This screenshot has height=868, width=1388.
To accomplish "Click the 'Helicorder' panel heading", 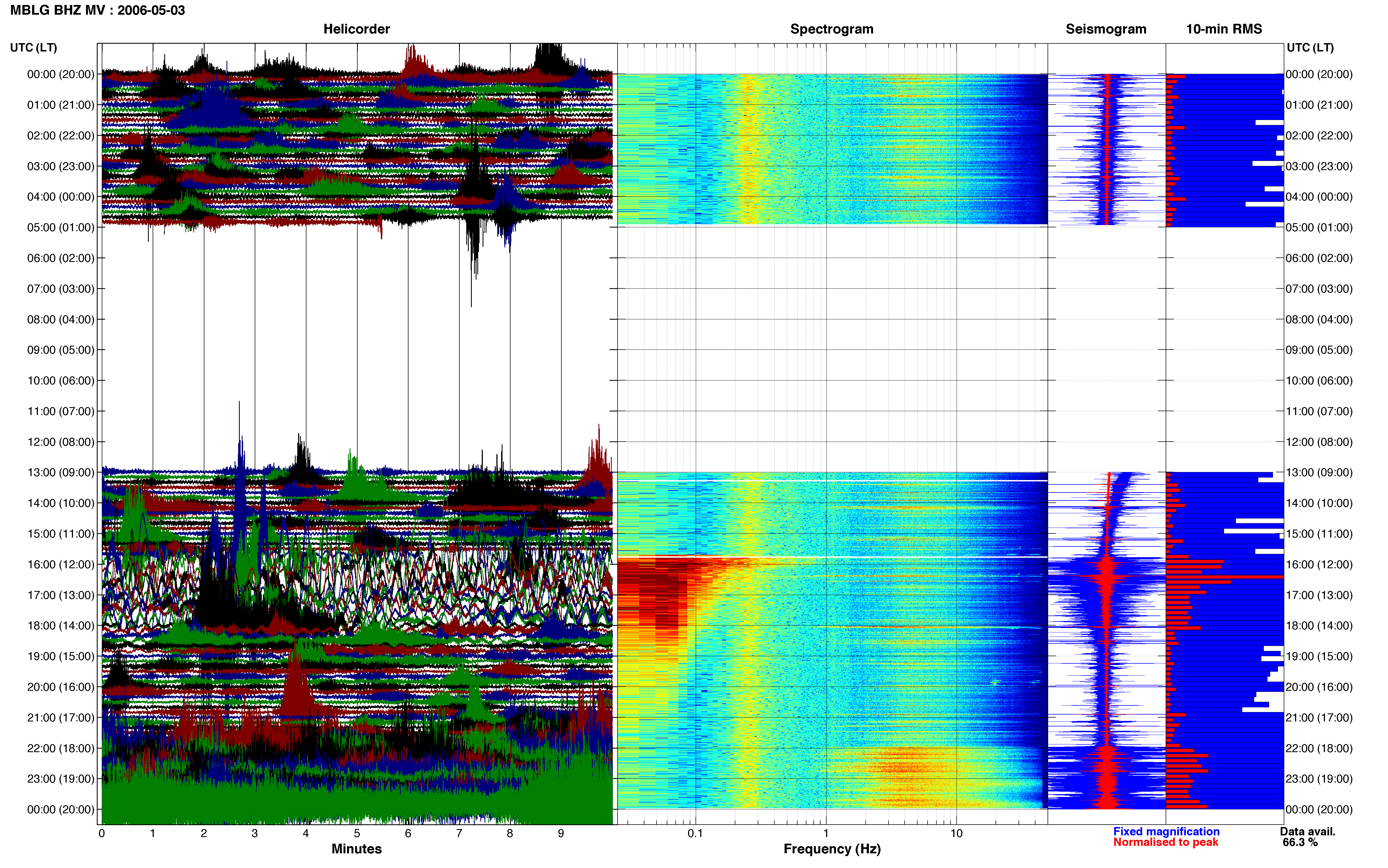I will [356, 29].
